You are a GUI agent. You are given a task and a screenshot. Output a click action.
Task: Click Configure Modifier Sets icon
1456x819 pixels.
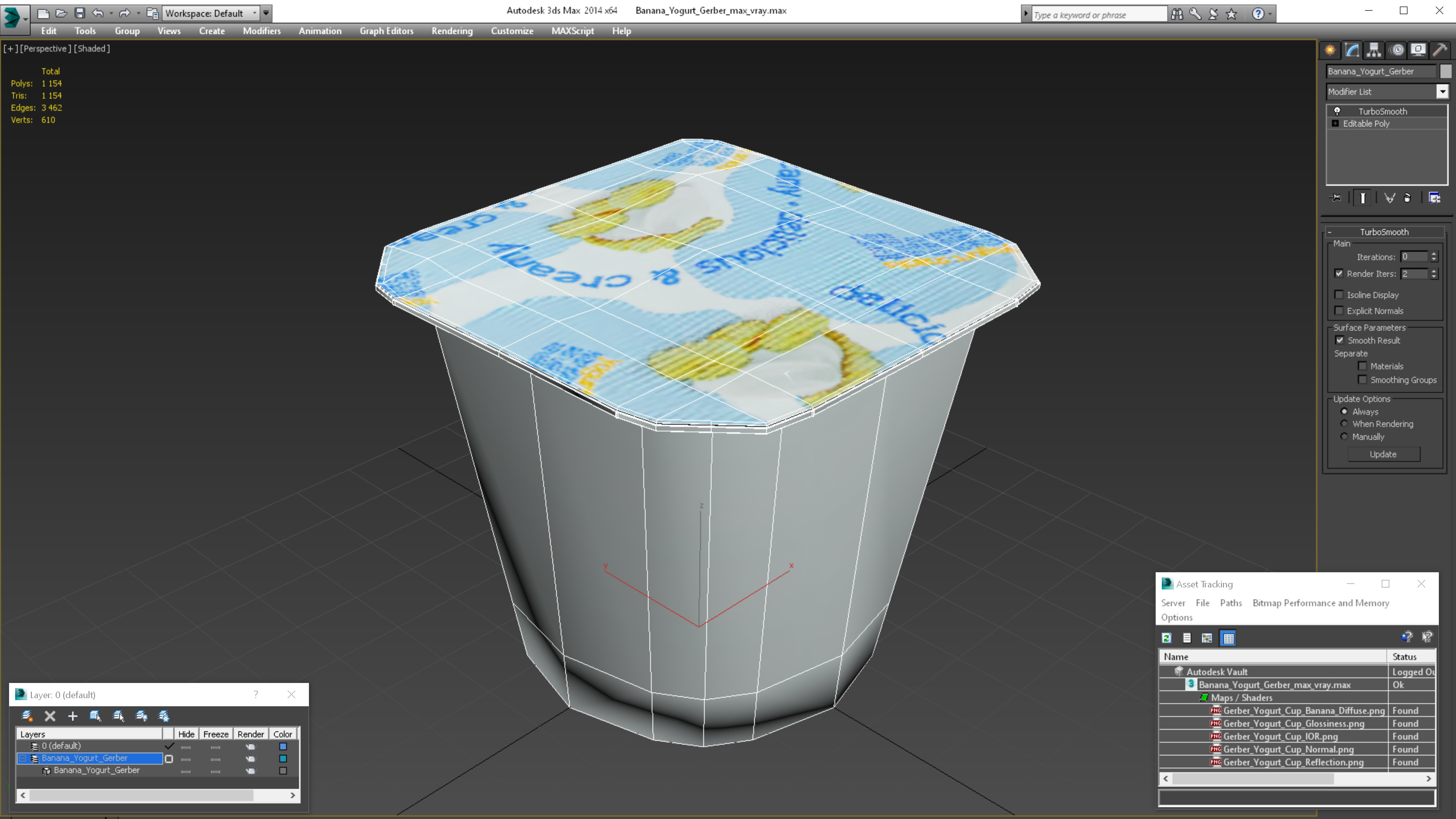pyautogui.click(x=1435, y=198)
